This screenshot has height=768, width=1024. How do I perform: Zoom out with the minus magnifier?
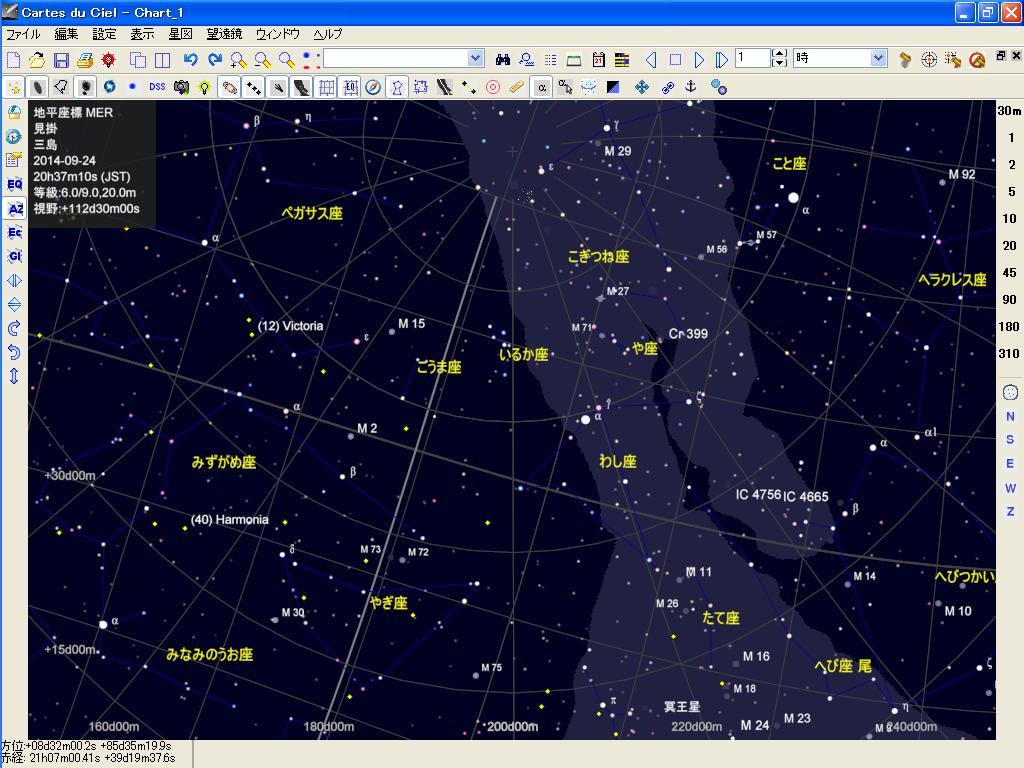pos(263,60)
